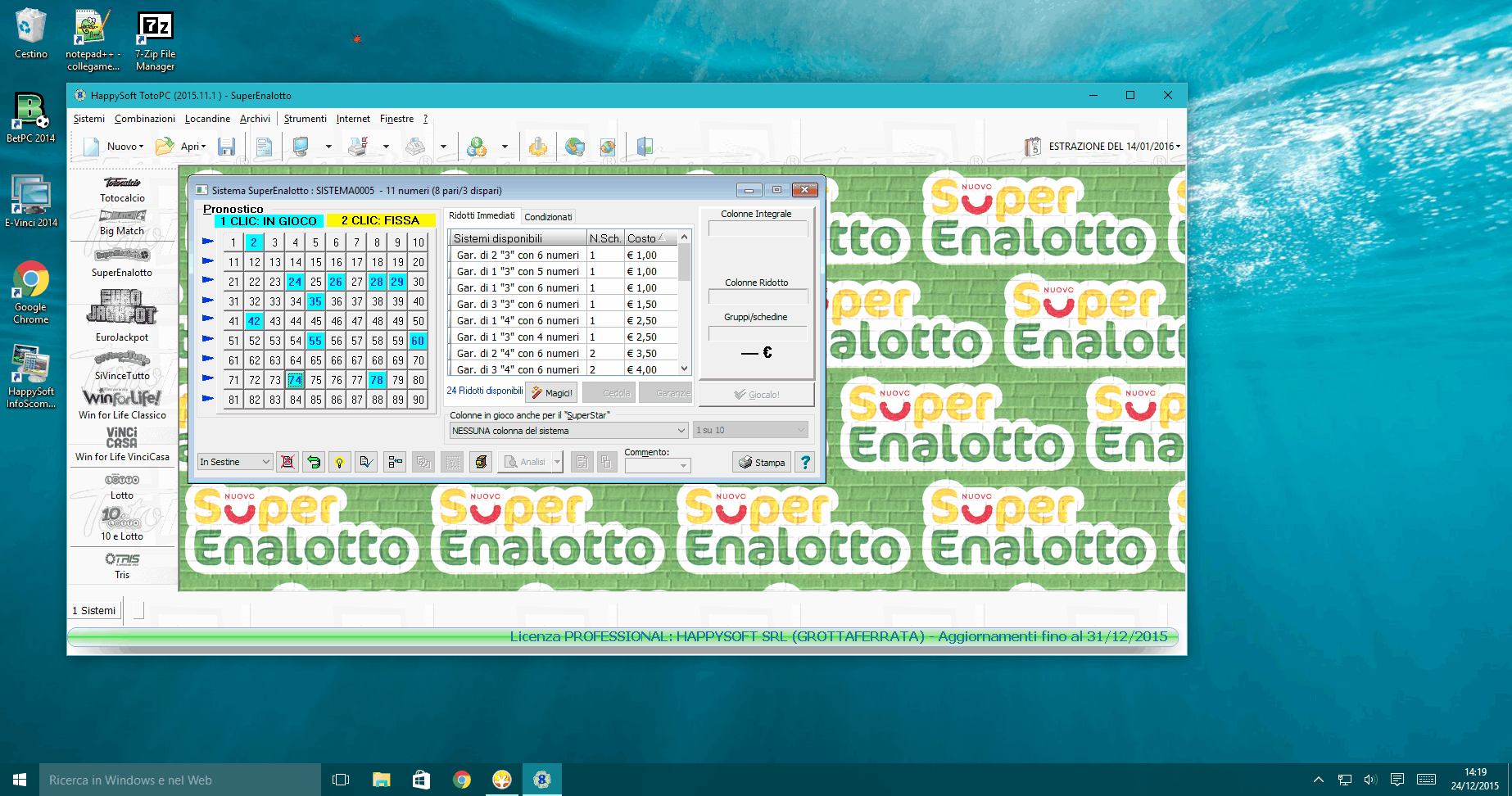The image size is (1512, 796).
Task: Select row Gar. di 1 "3" con 4 numeri
Action: point(564,337)
